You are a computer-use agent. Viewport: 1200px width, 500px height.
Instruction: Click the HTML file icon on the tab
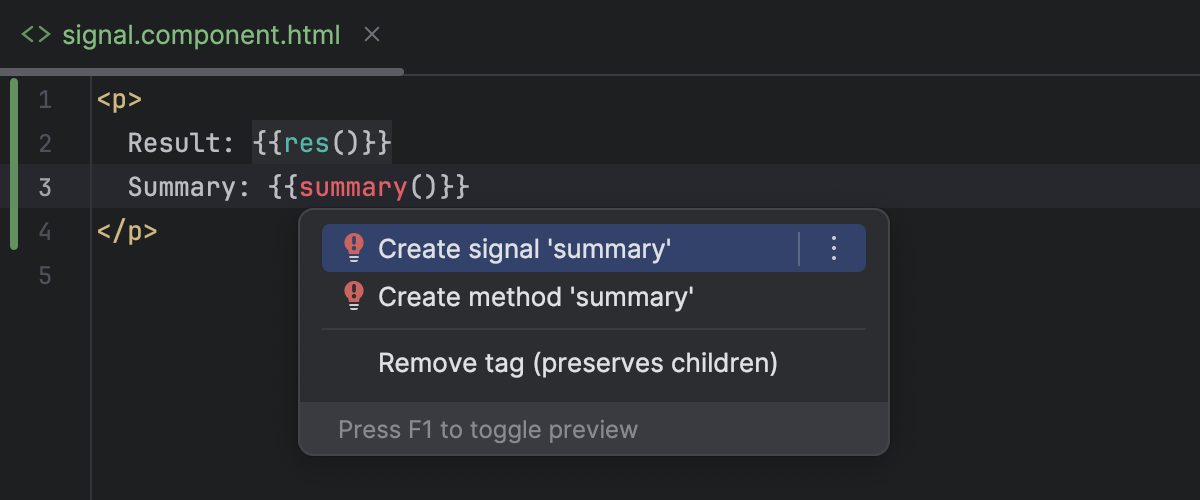click(36, 35)
